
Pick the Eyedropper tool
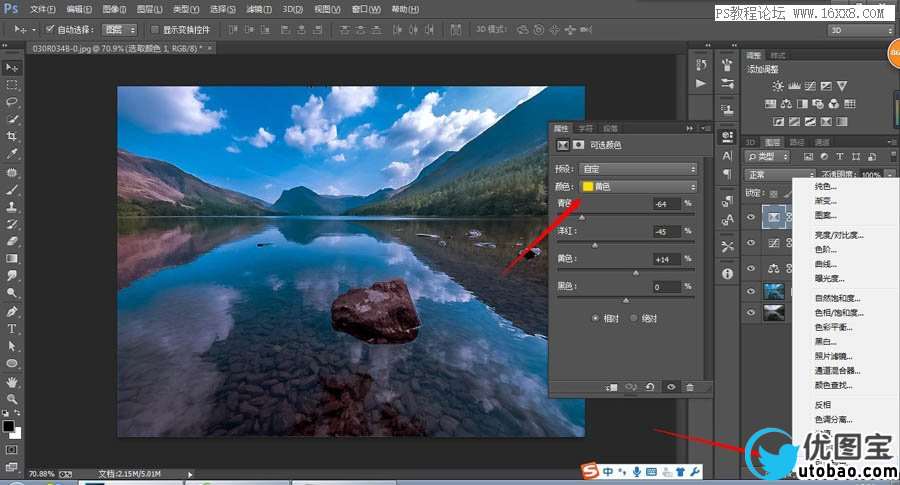click(12, 154)
